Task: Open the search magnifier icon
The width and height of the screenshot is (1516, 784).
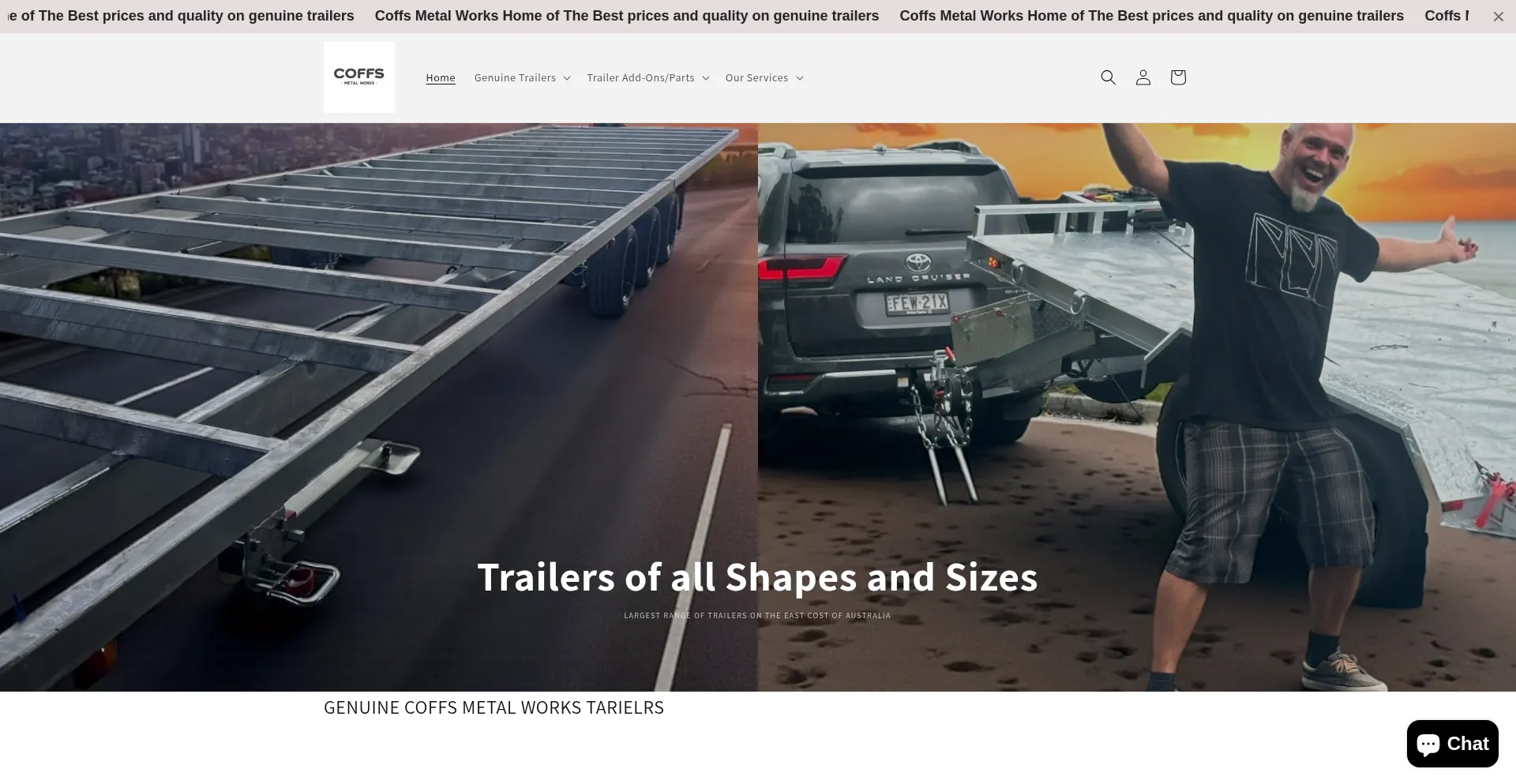Action: tap(1108, 77)
